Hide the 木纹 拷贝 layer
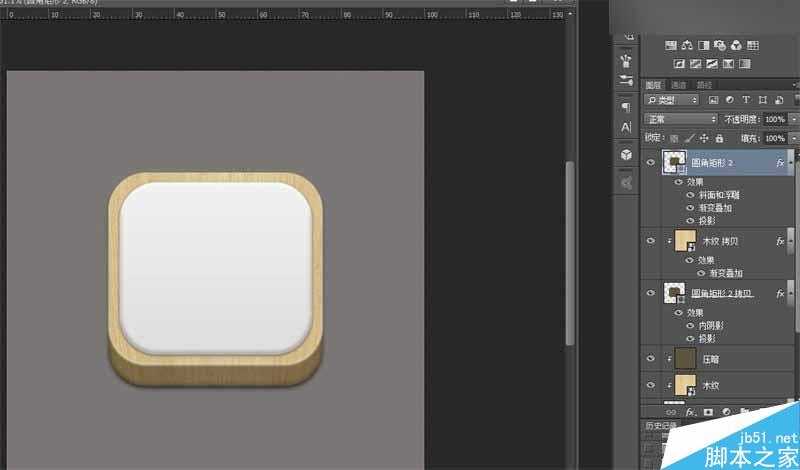 tap(651, 241)
